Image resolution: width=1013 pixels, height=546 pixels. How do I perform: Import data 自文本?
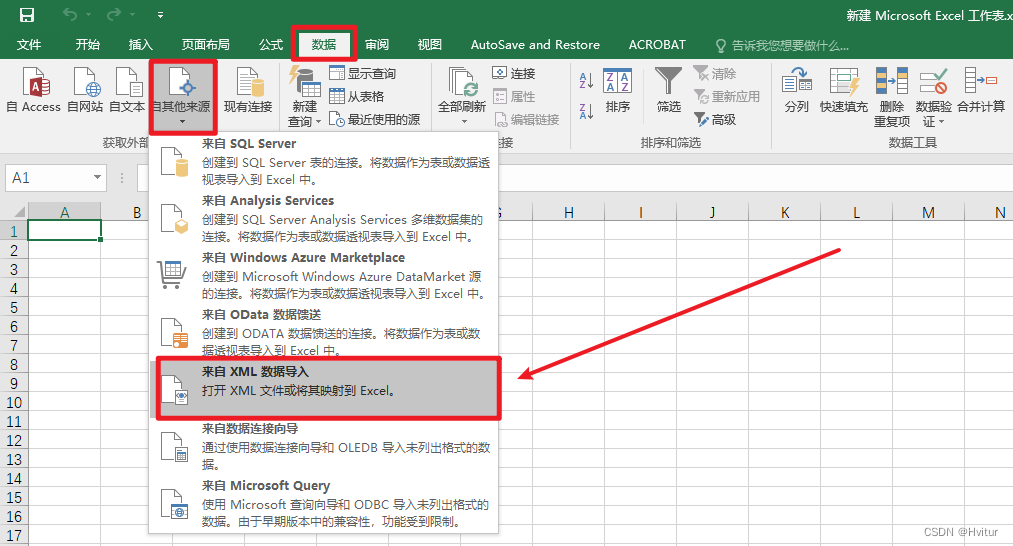[x=127, y=90]
